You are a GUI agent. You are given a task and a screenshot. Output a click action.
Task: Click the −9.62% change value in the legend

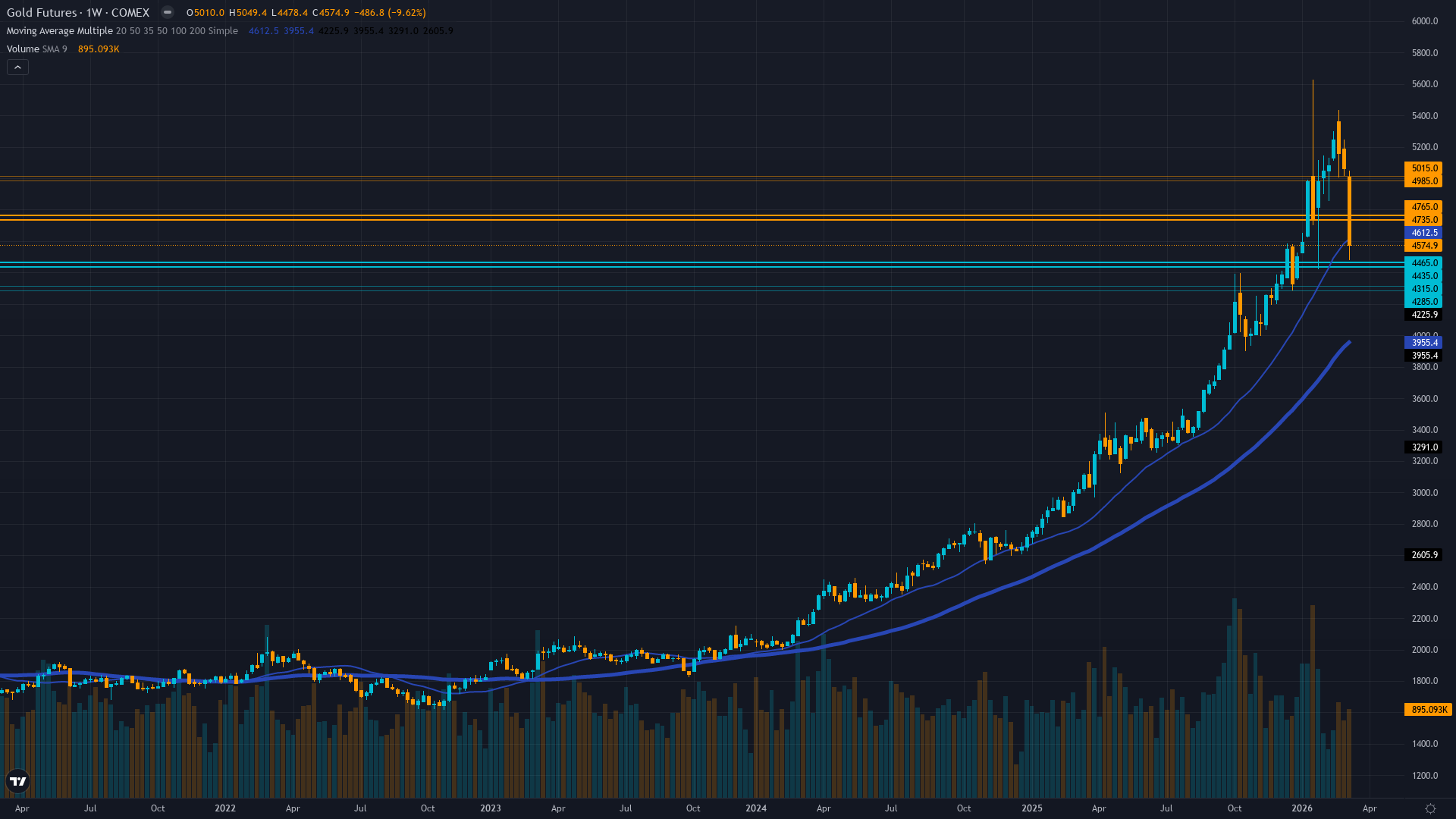click(x=406, y=12)
